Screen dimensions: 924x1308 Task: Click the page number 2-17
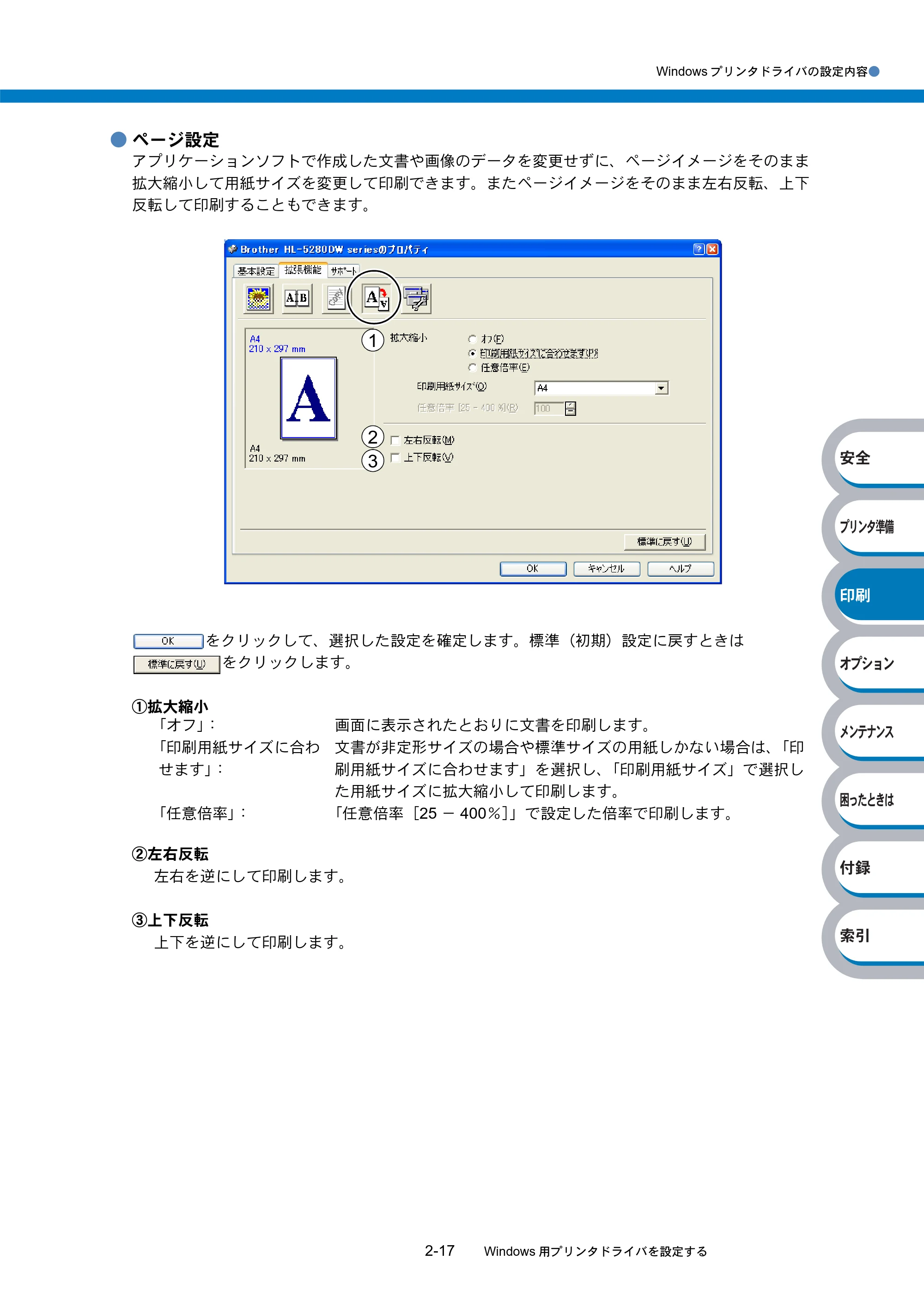(x=439, y=1251)
